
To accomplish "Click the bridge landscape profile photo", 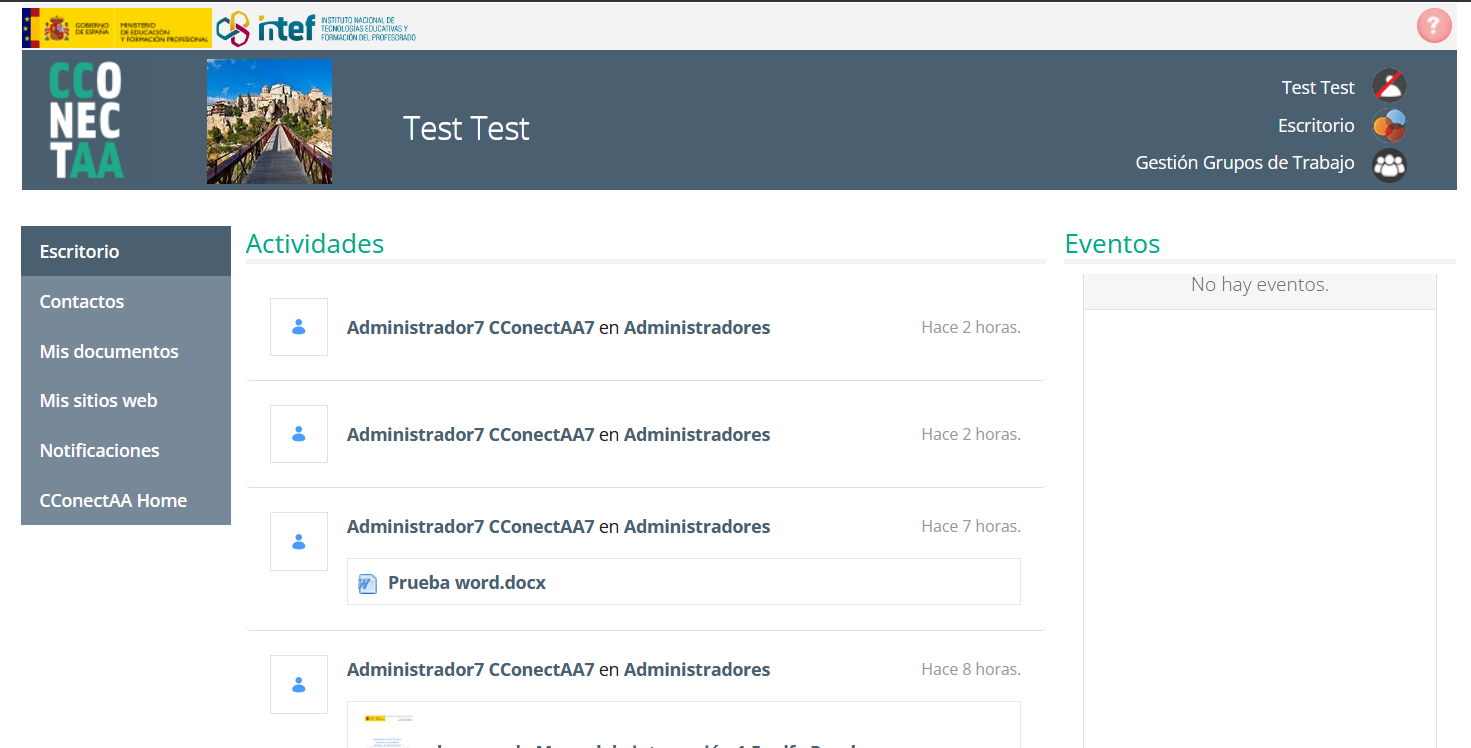I will click(x=269, y=122).
